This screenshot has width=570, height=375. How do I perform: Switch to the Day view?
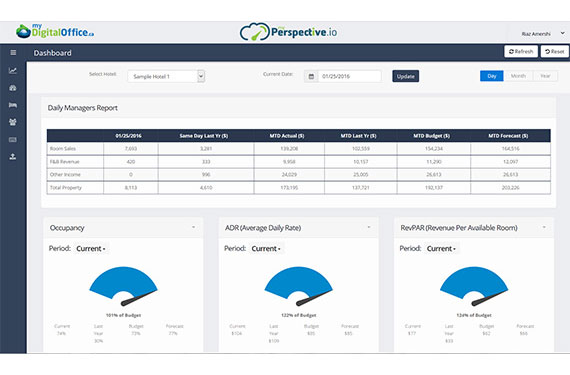pos(491,76)
